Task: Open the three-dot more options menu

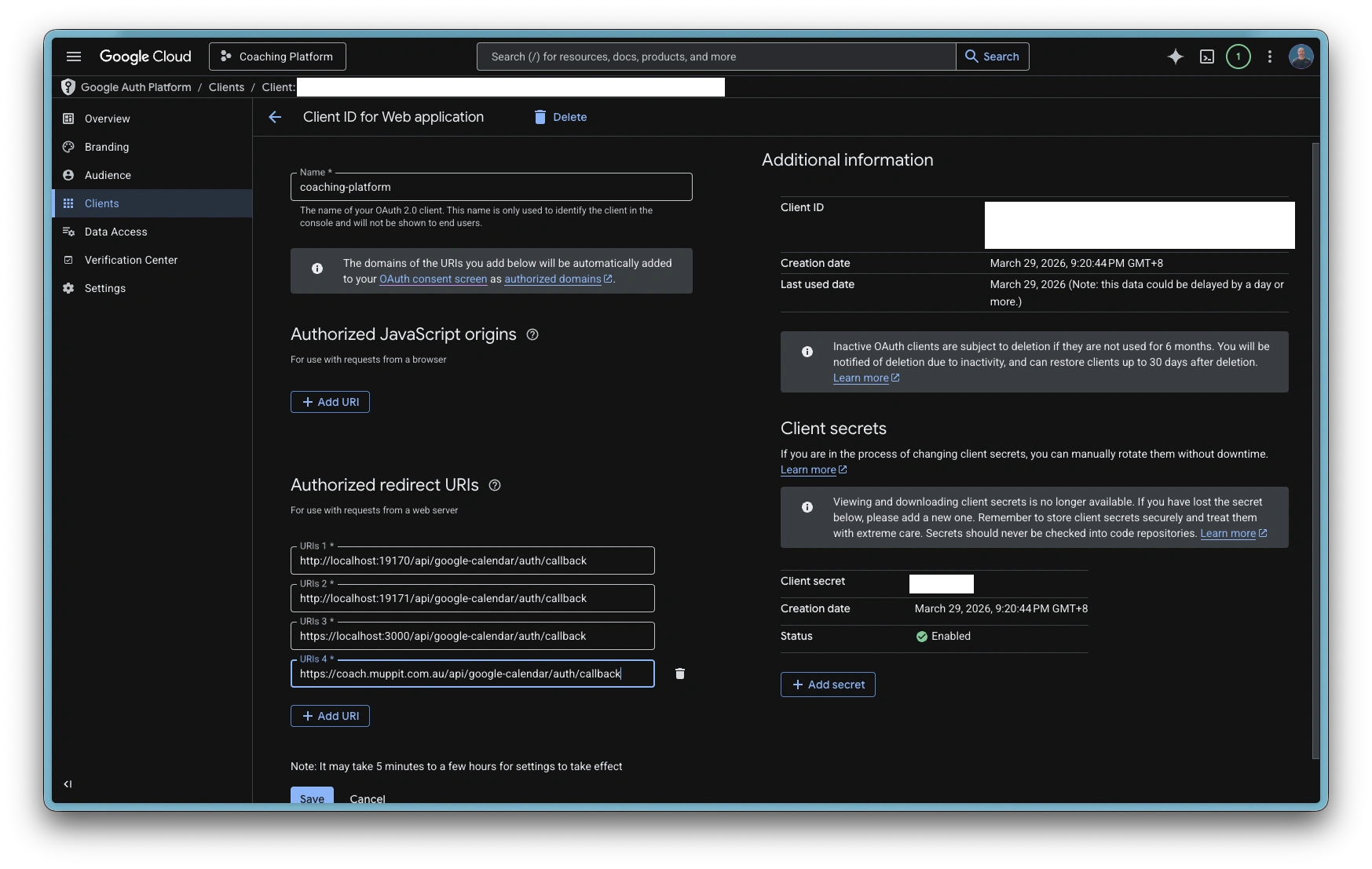Action: click(x=1269, y=57)
